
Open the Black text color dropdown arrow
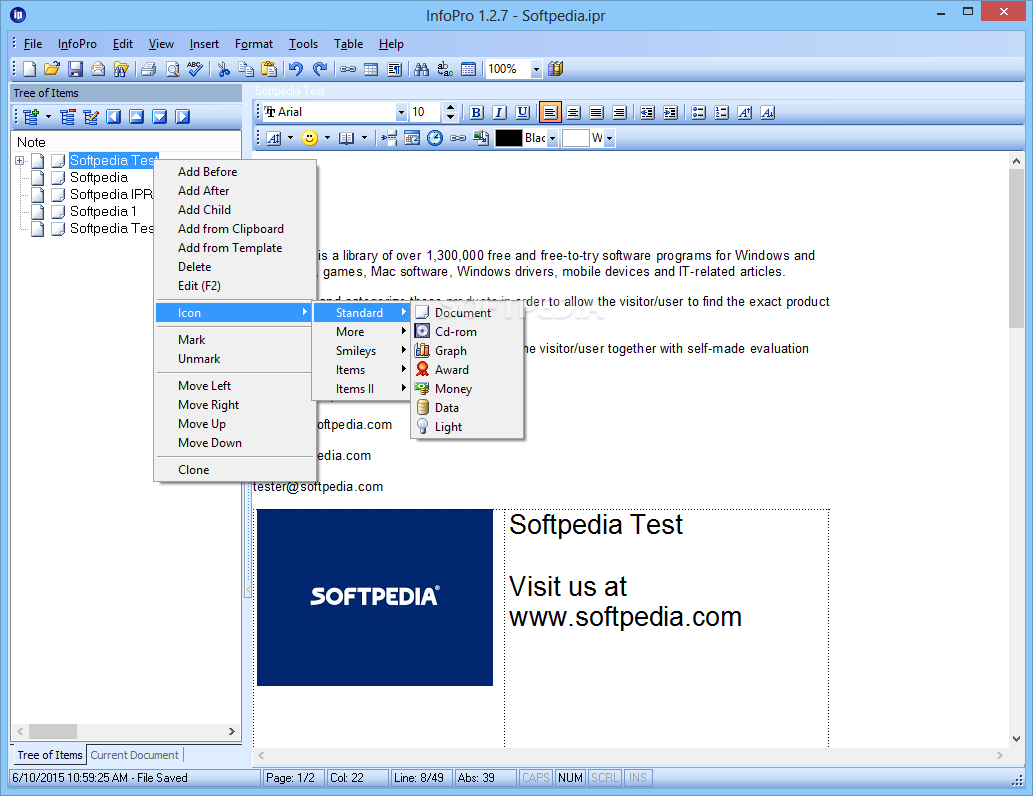(552, 138)
